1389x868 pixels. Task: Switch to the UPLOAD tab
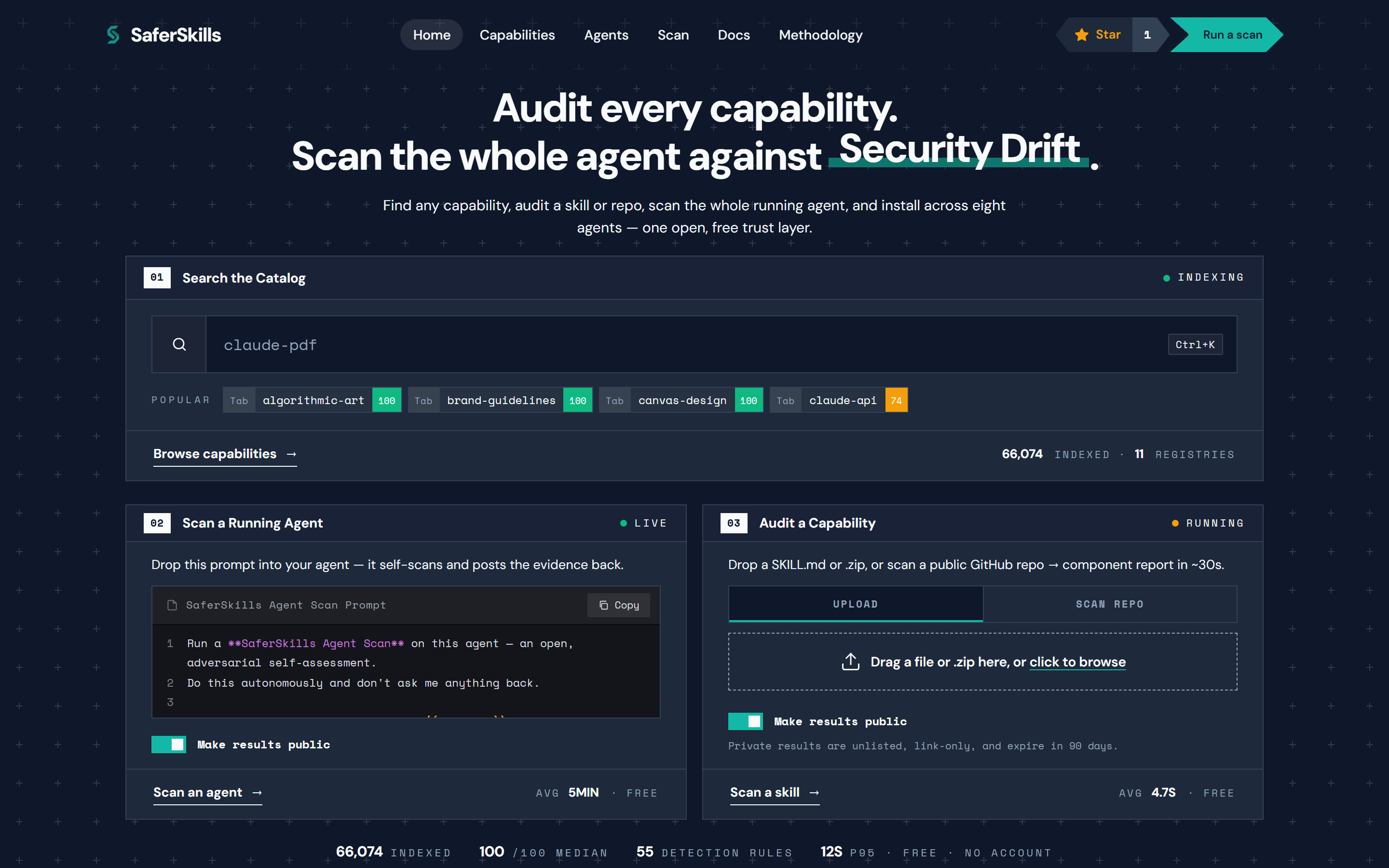pos(855,604)
